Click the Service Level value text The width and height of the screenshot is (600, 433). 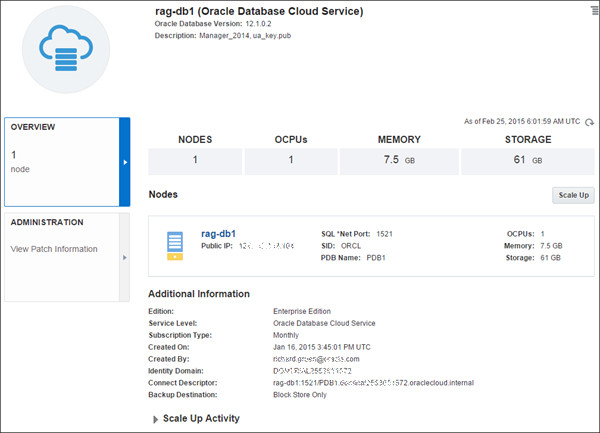(324, 323)
